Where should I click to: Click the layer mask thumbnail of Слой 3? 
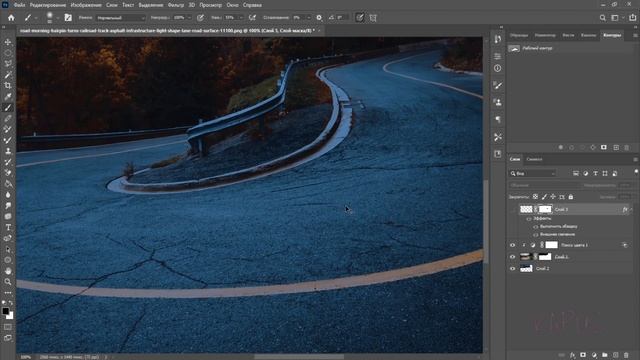tap(545, 209)
